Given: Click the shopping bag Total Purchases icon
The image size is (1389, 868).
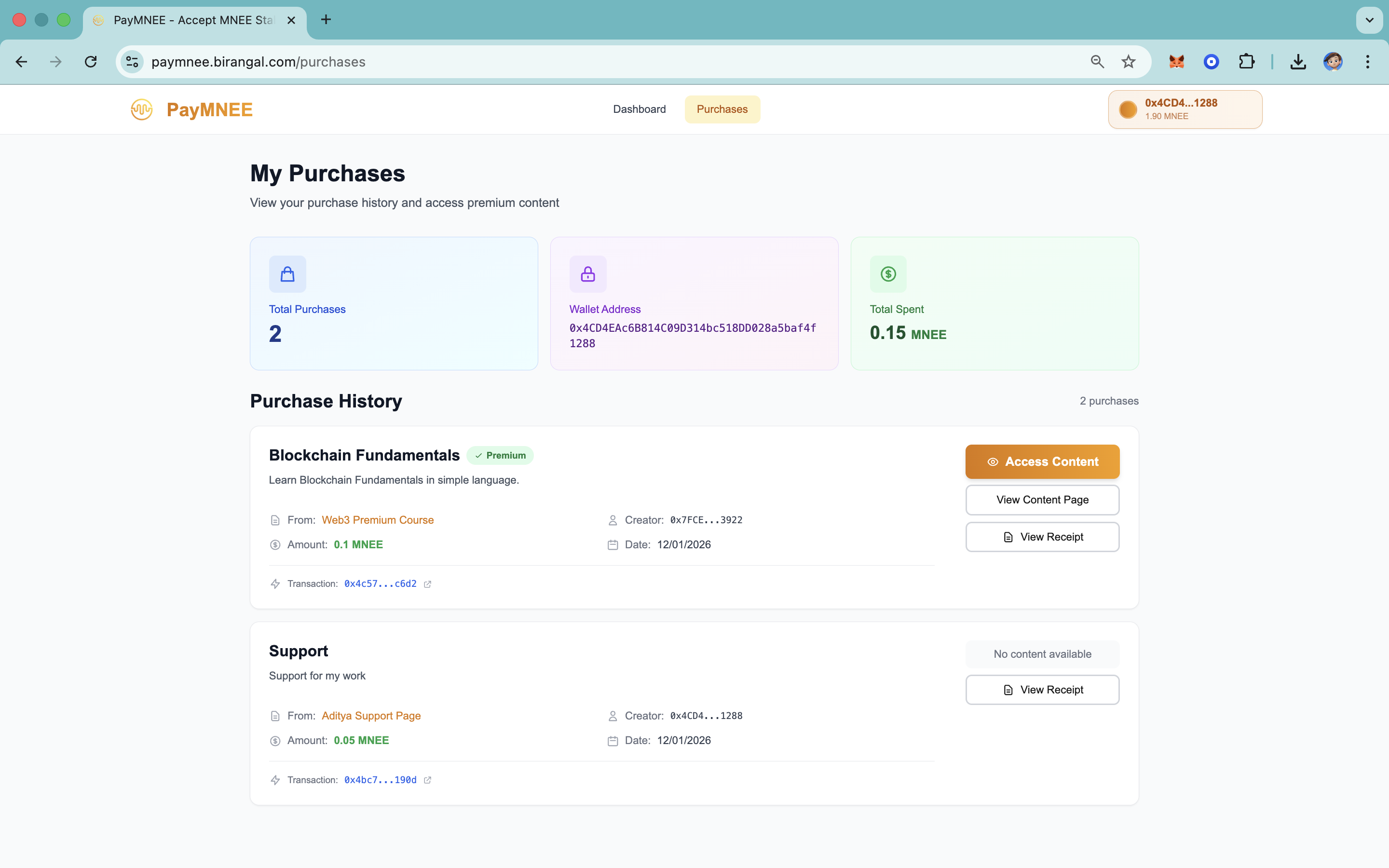Looking at the screenshot, I should click(x=287, y=274).
